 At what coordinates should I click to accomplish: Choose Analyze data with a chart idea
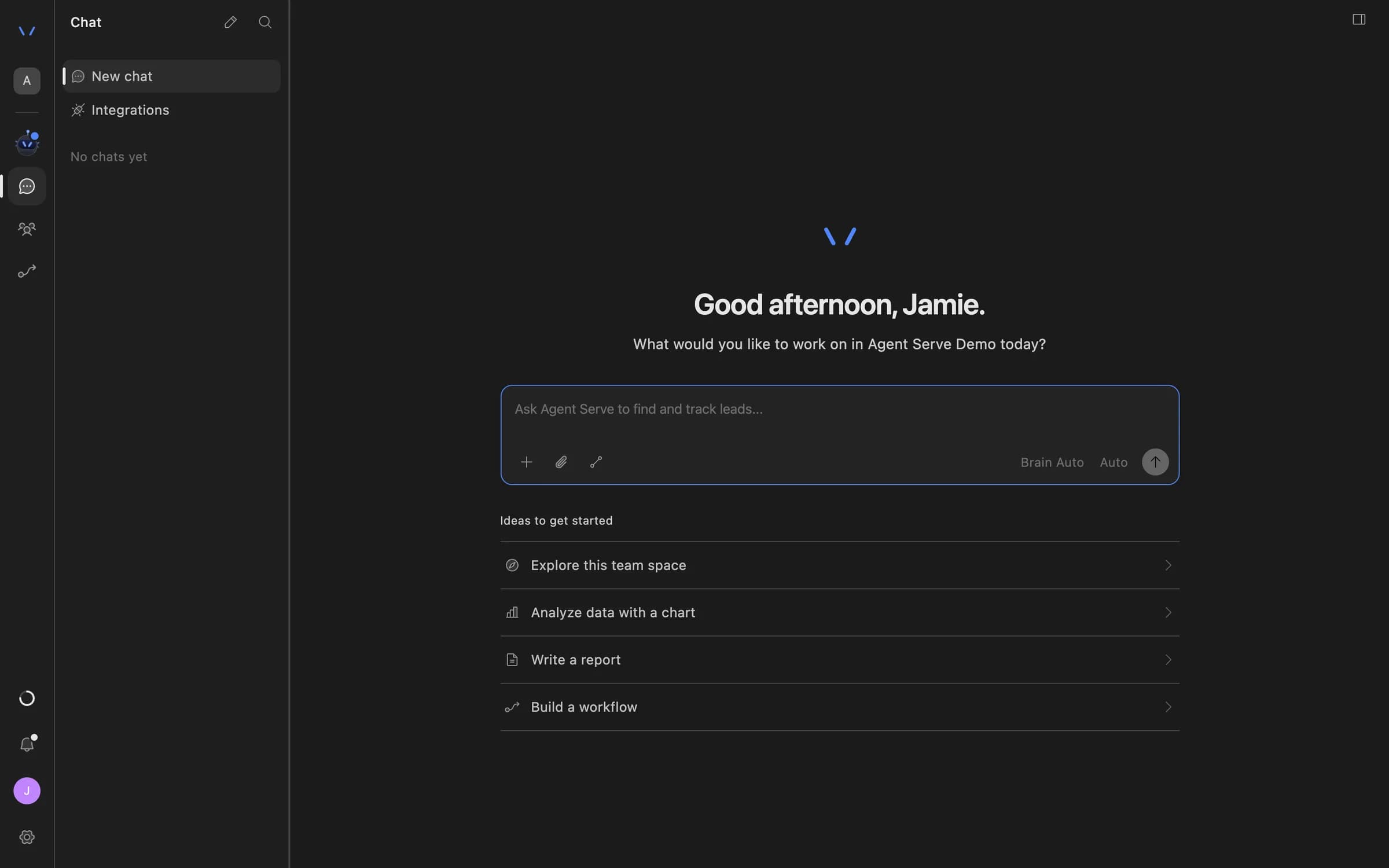(x=839, y=613)
